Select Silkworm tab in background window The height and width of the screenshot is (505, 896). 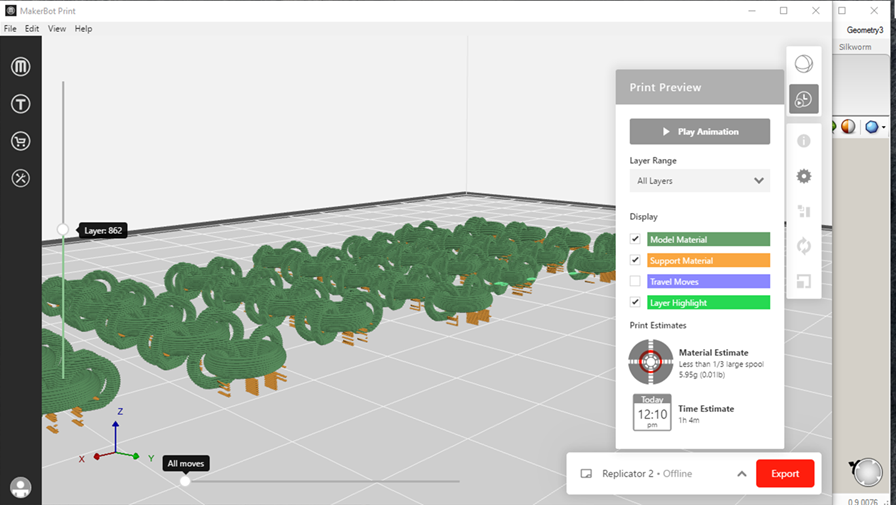tap(855, 47)
